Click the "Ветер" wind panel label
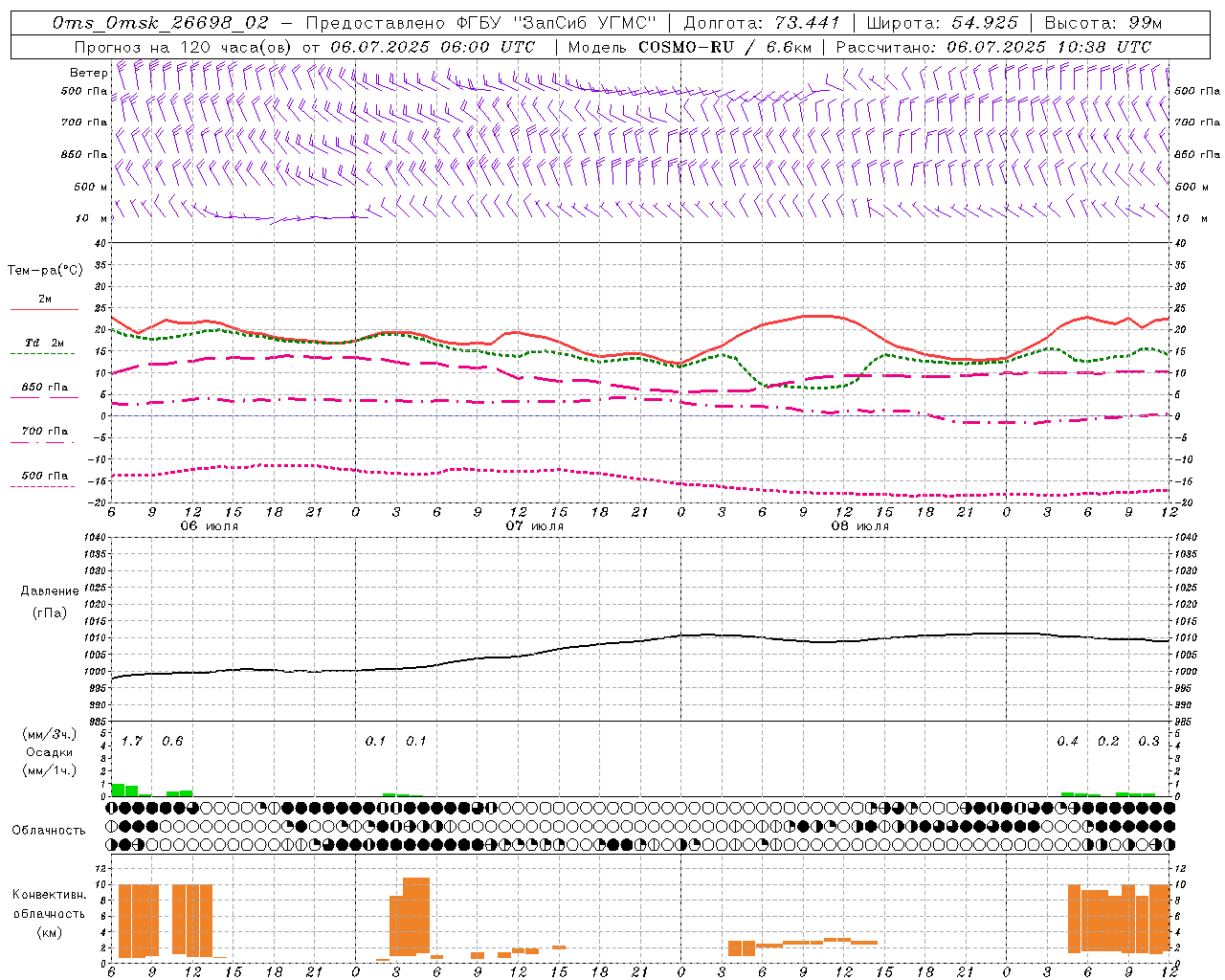The width and height of the screenshot is (1225, 980). (88, 73)
